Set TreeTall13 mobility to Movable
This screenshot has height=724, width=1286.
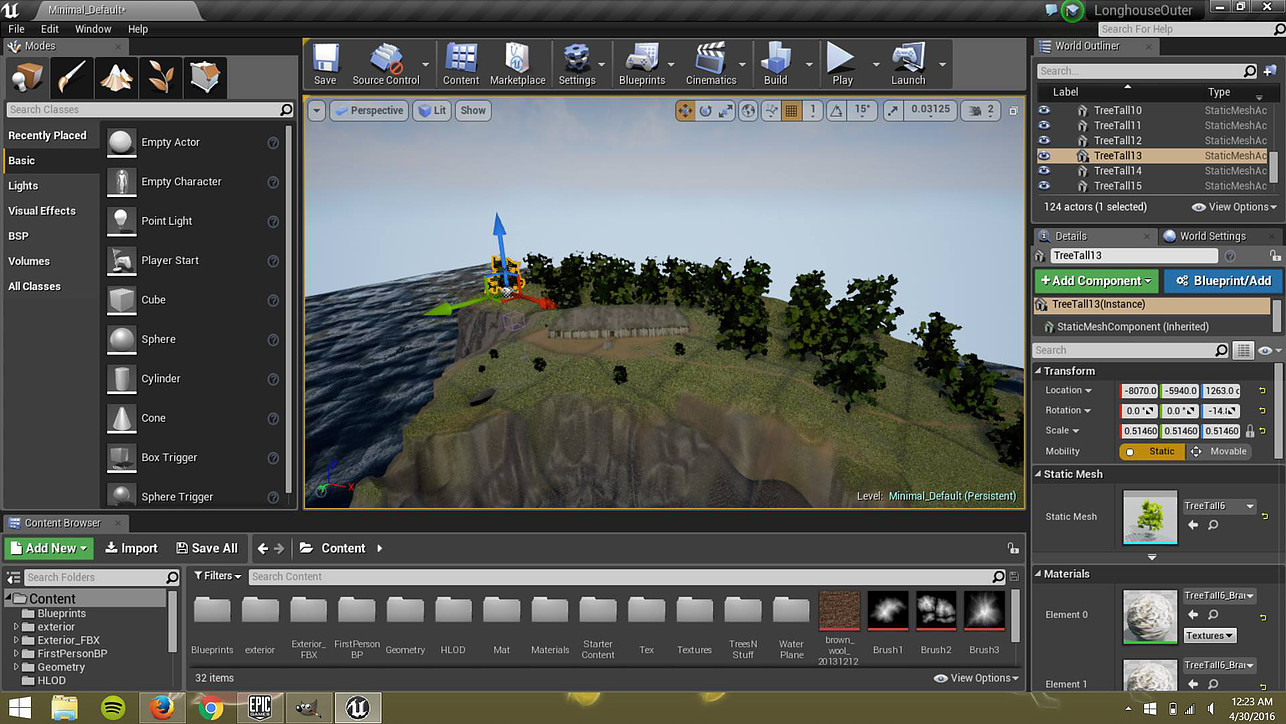click(1222, 451)
